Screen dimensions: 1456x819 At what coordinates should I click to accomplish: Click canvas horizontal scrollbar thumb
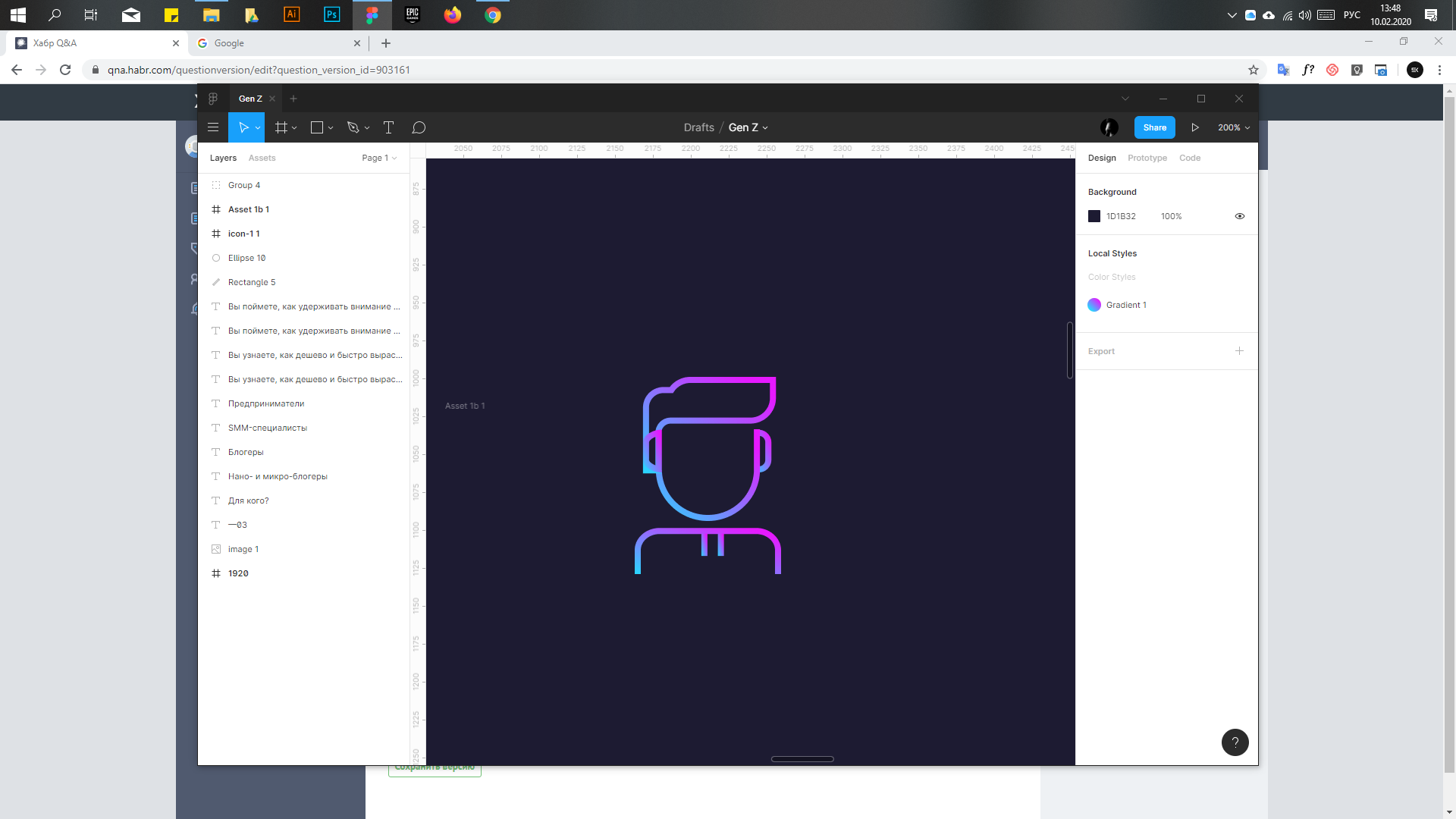802,759
